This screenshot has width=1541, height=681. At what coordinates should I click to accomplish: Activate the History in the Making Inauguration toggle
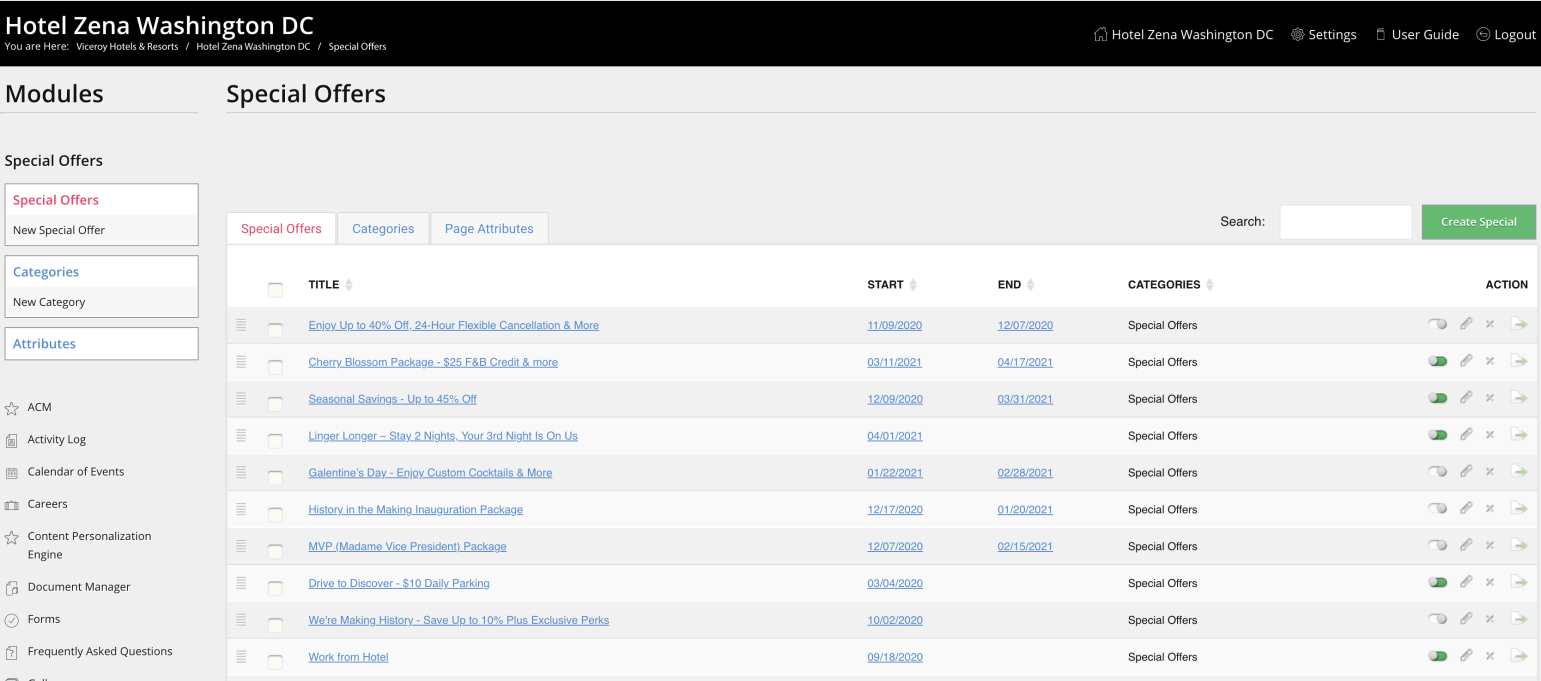click(x=1438, y=508)
